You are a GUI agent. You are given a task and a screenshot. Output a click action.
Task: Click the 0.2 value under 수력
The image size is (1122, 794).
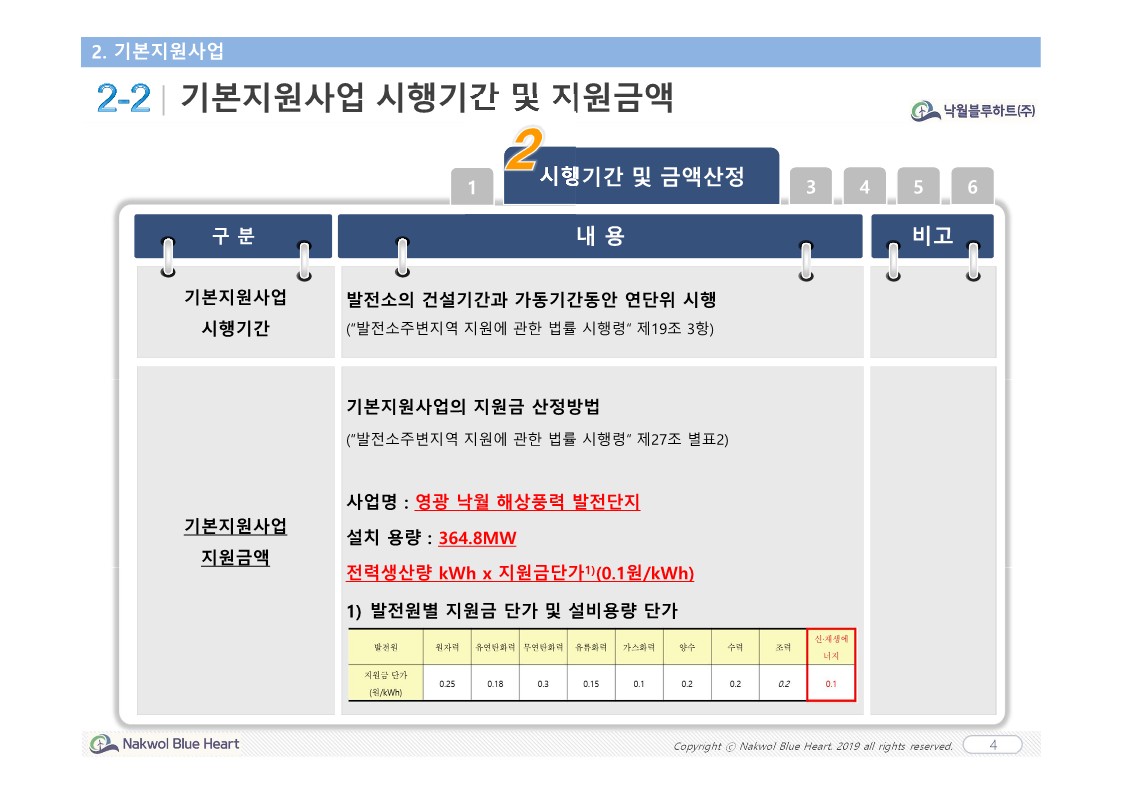click(x=735, y=684)
